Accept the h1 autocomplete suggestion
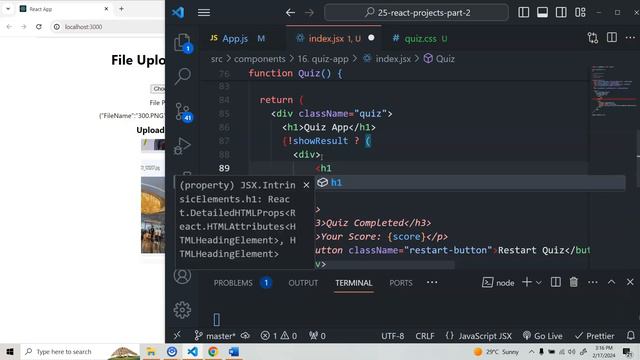This screenshot has height=360, width=640. pyautogui.click(x=469, y=182)
